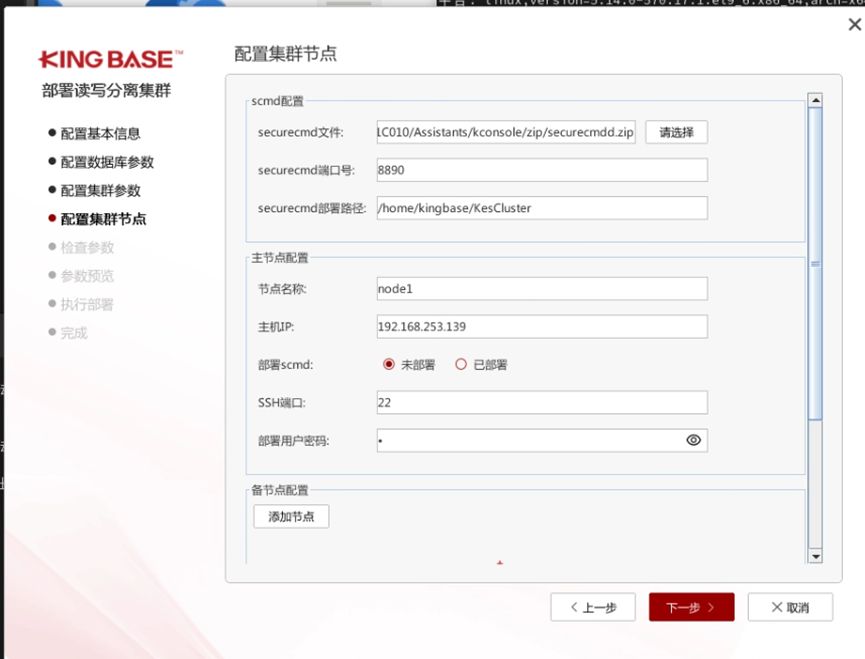Open 配置集群参数 step in sidebar
The height and width of the screenshot is (659, 865).
pos(100,190)
